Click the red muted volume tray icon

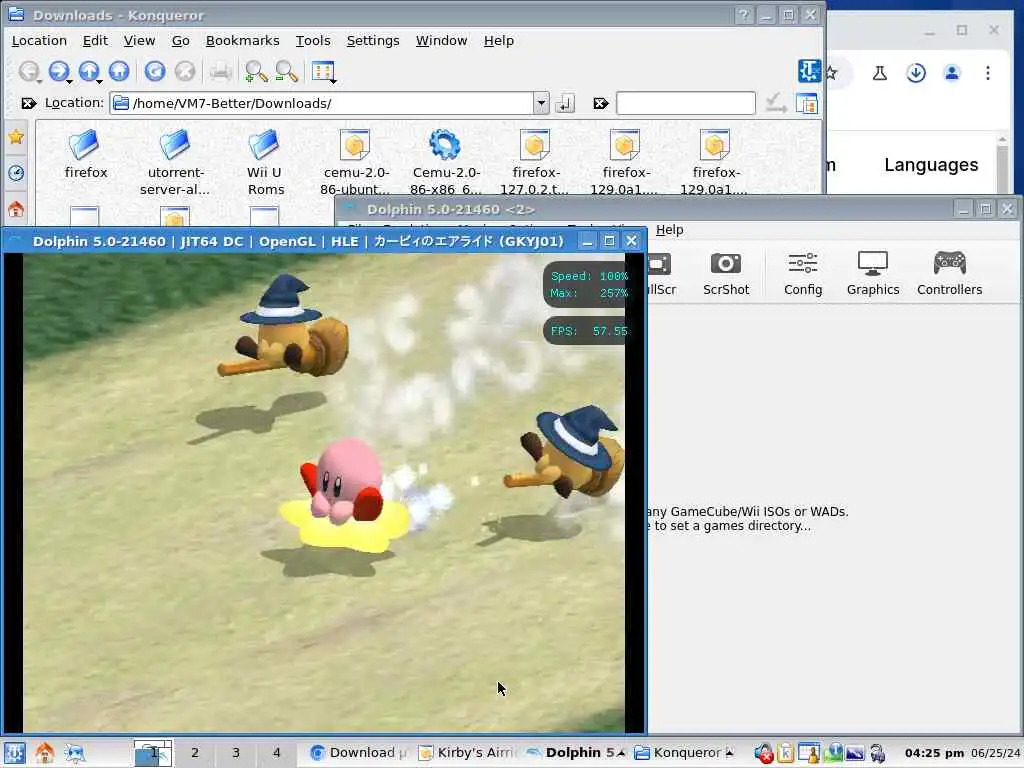click(x=763, y=753)
